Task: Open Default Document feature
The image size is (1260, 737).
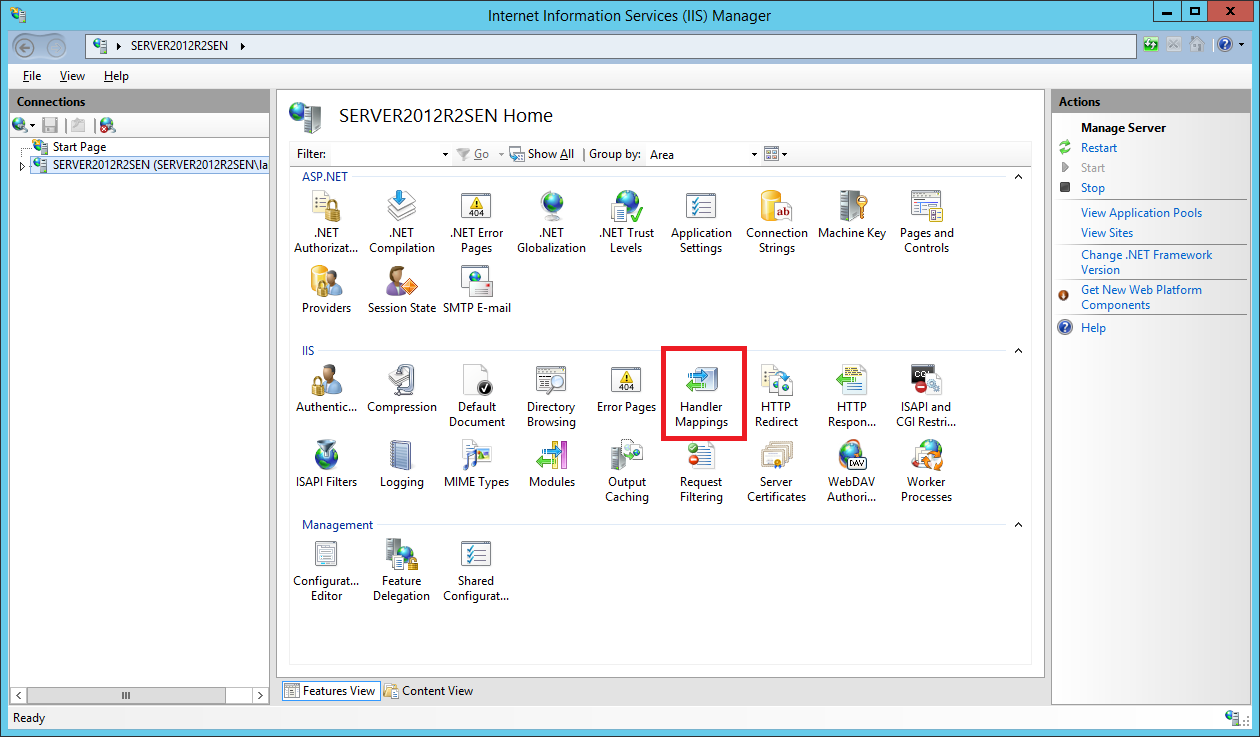Action: [x=477, y=396]
